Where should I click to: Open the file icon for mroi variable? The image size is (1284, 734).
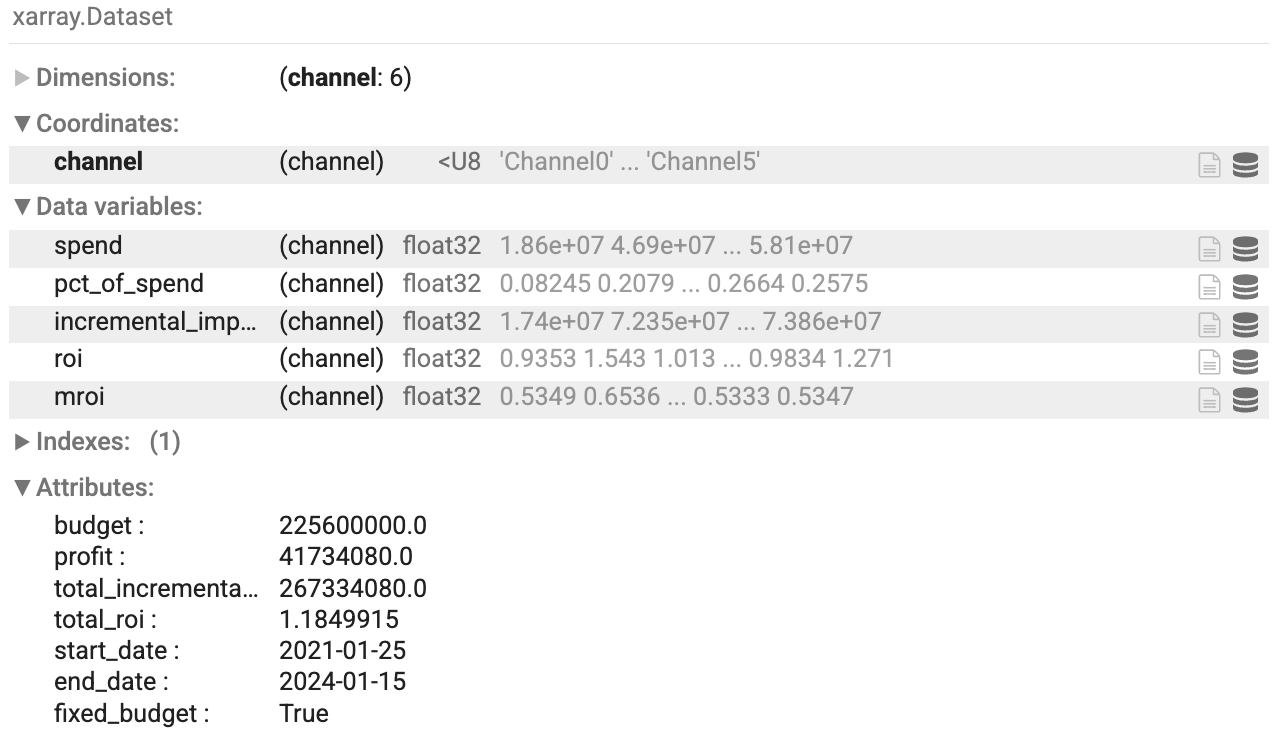(x=1209, y=397)
